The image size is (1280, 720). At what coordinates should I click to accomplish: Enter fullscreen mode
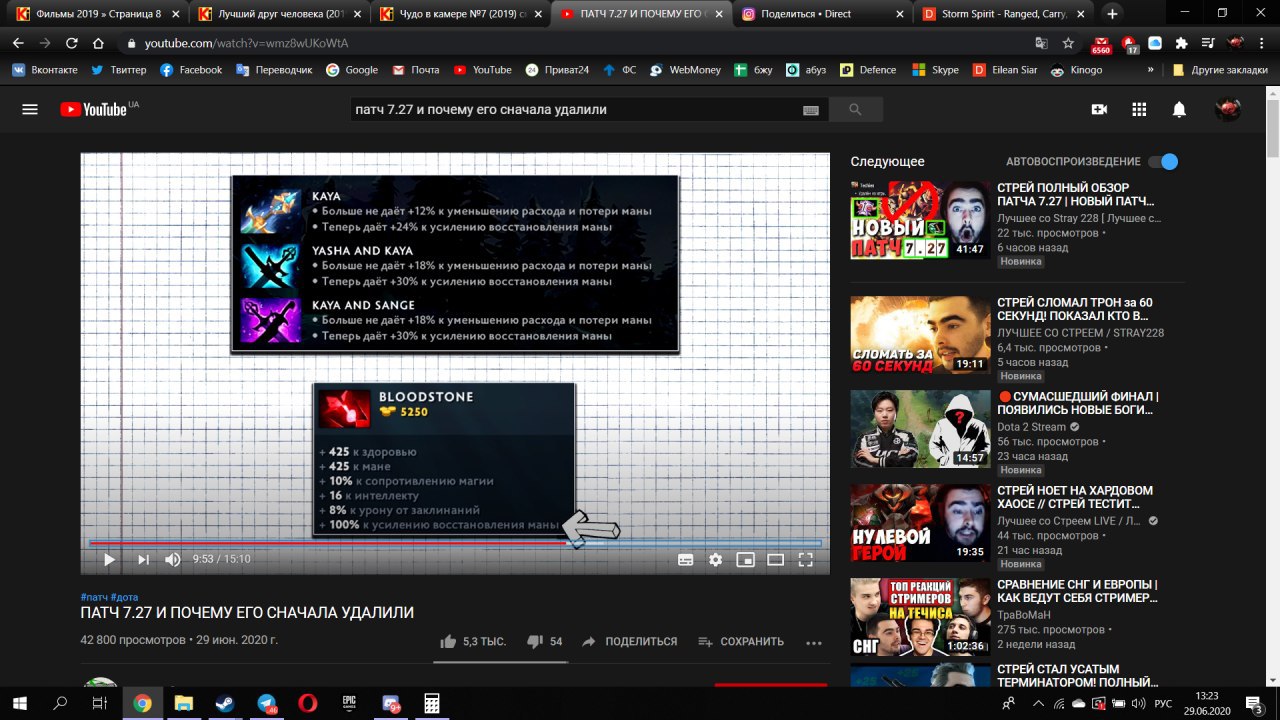[805, 560]
